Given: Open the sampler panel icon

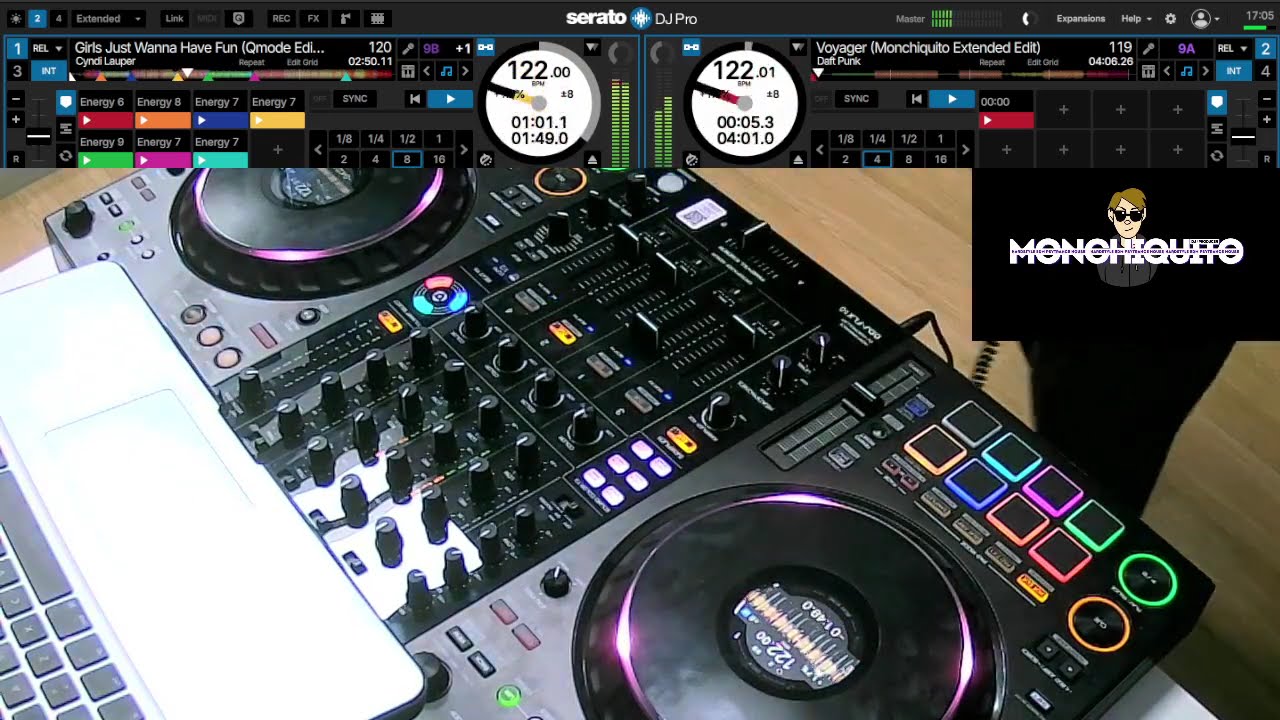Looking at the screenshot, I should pyautogui.click(x=345, y=18).
